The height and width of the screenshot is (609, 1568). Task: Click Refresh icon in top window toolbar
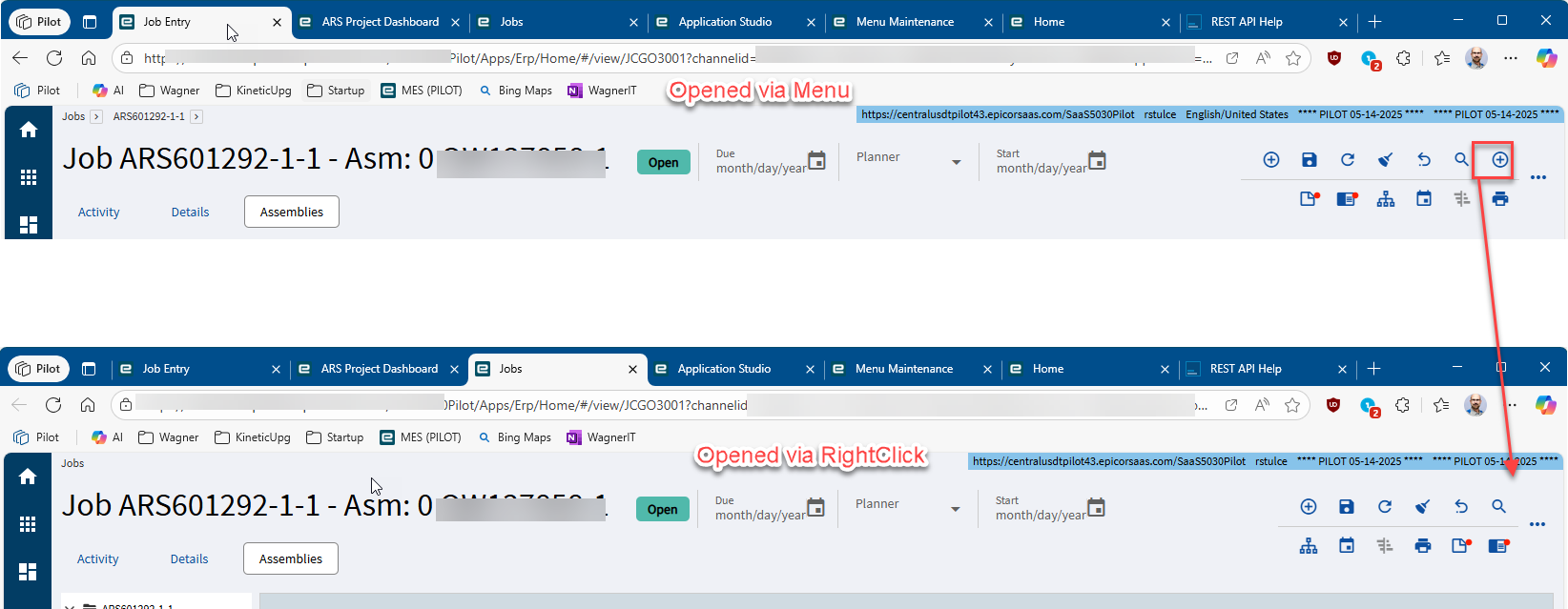pyautogui.click(x=1348, y=160)
